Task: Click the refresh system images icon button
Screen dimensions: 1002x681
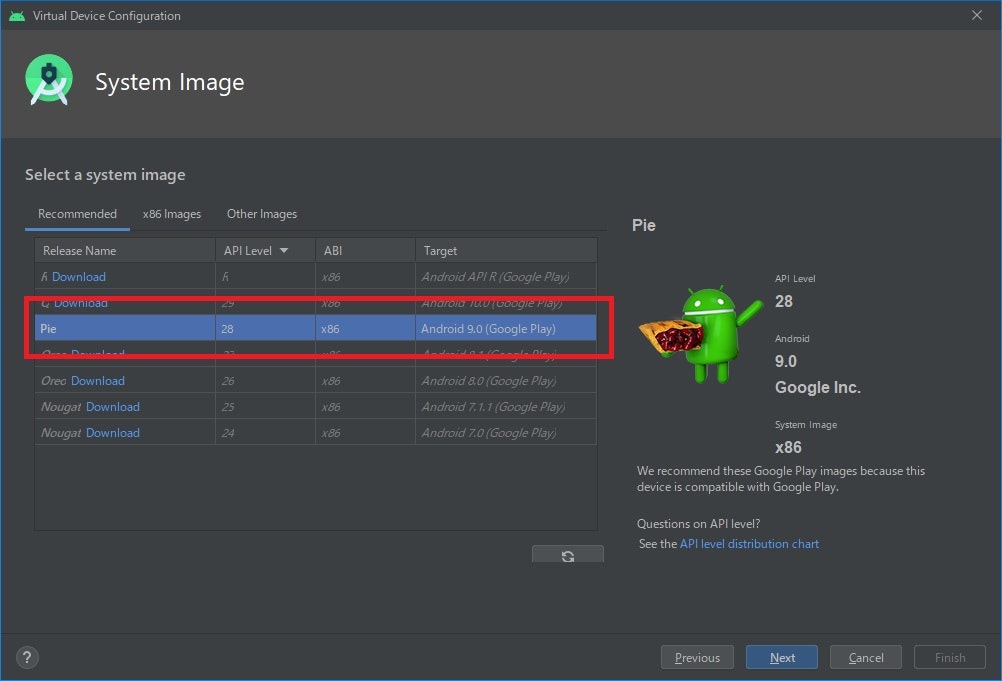Action: [x=567, y=555]
